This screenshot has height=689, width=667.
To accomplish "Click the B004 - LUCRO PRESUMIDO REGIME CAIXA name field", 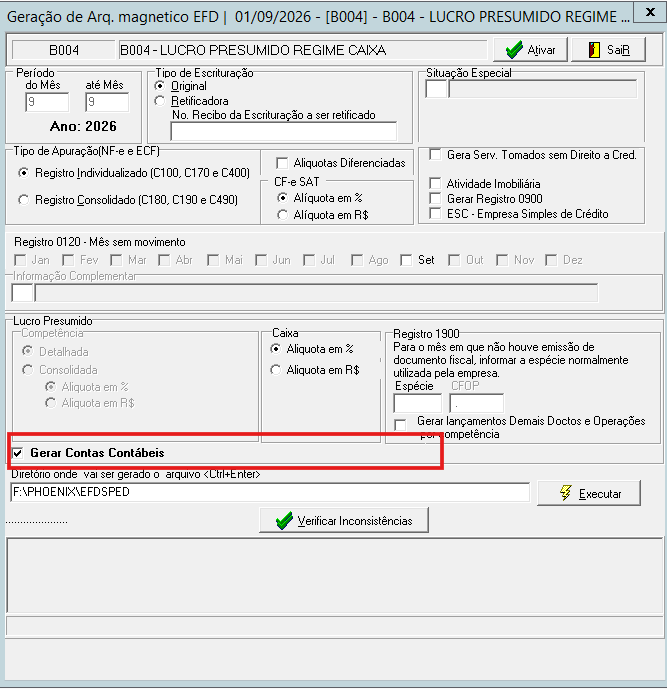I will point(303,50).
